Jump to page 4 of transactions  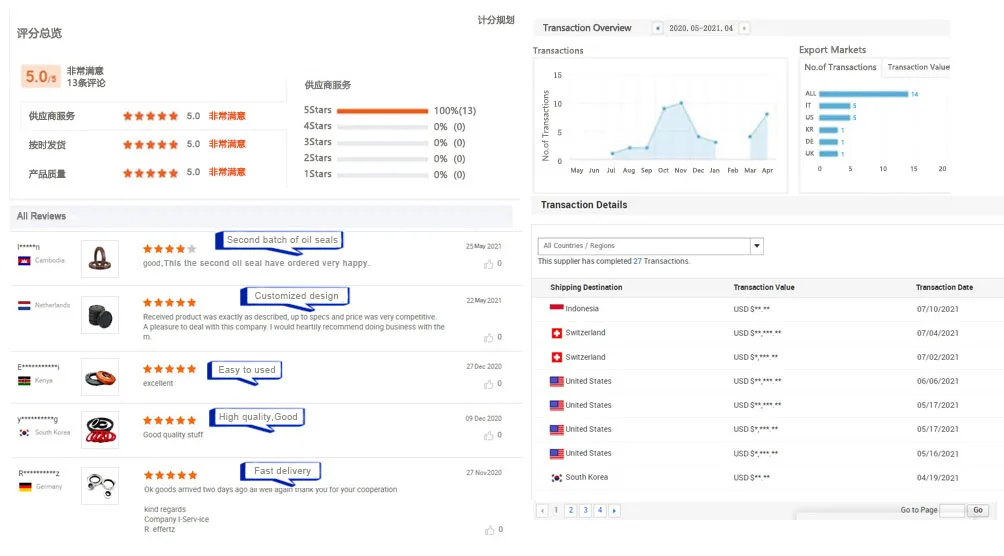pyautogui.click(x=600, y=511)
